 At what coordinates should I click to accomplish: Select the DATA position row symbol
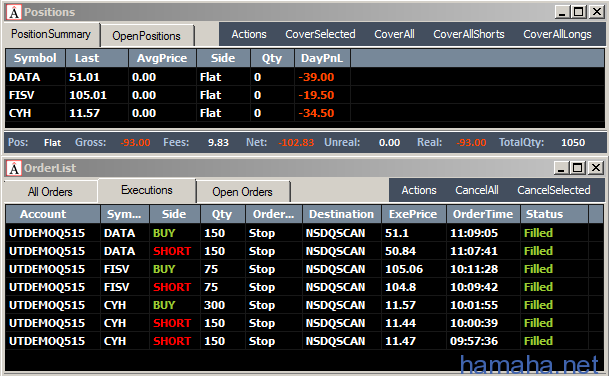(24, 77)
